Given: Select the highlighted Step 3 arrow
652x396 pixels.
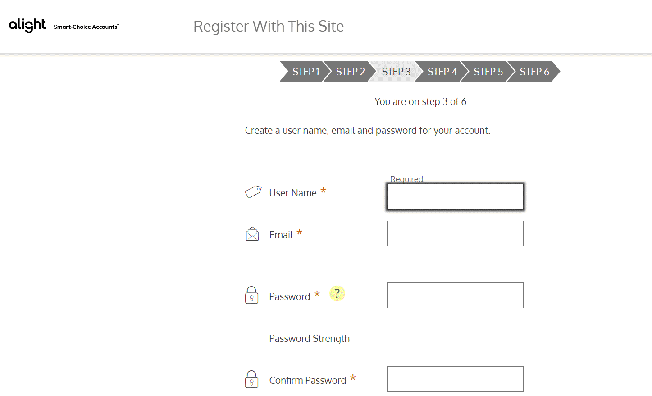Looking at the screenshot, I should point(394,72).
